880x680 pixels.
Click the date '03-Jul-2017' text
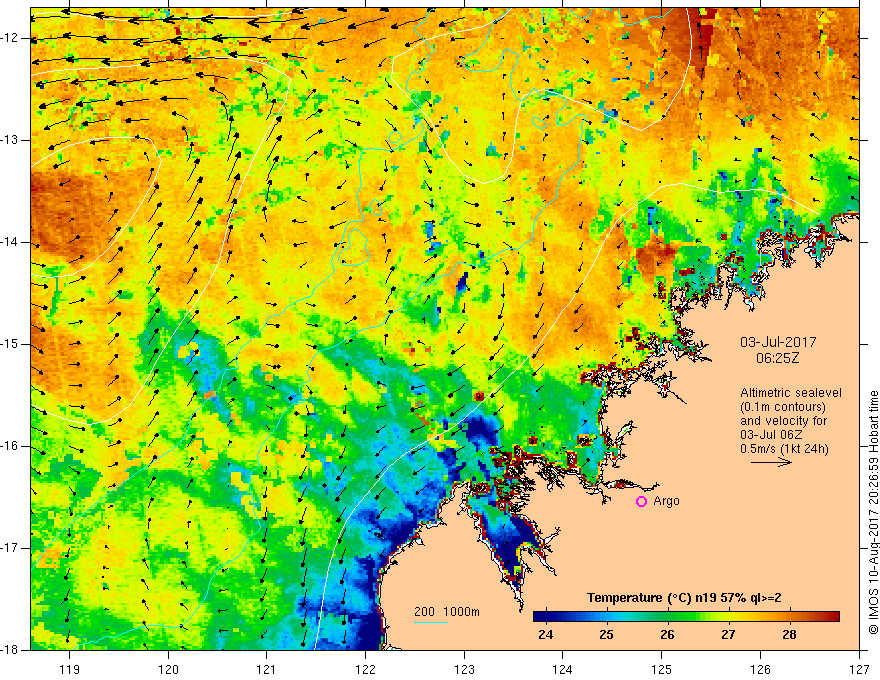(778, 342)
